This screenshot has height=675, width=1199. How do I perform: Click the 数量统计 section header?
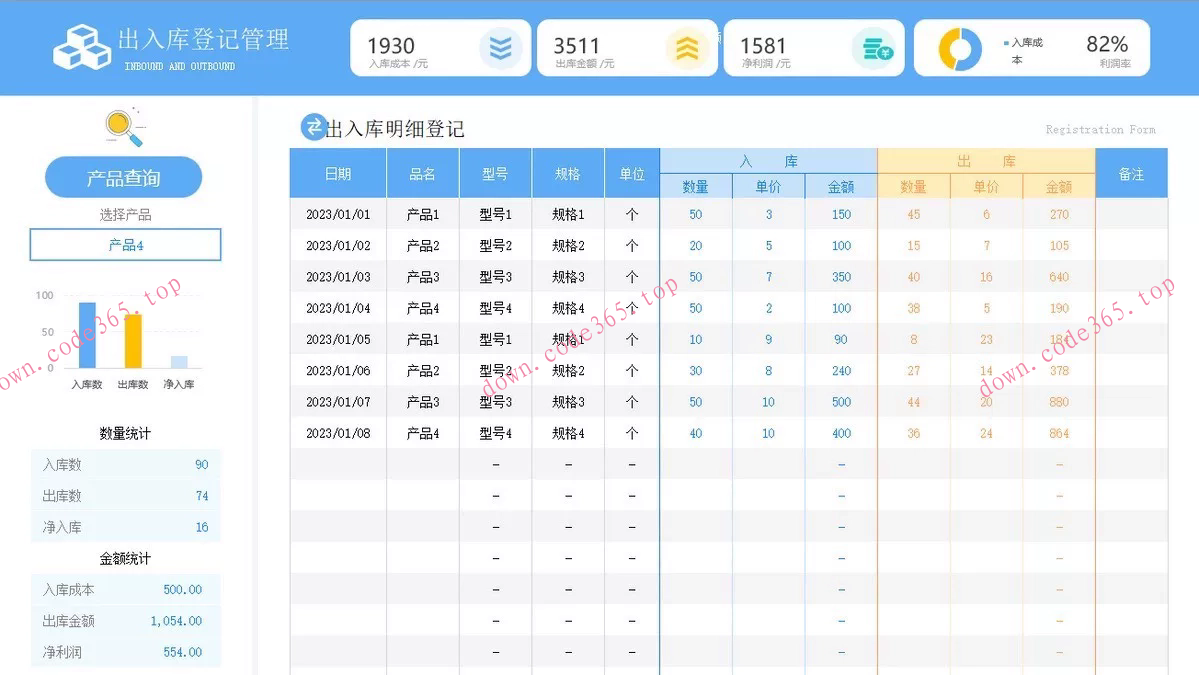pos(124,432)
